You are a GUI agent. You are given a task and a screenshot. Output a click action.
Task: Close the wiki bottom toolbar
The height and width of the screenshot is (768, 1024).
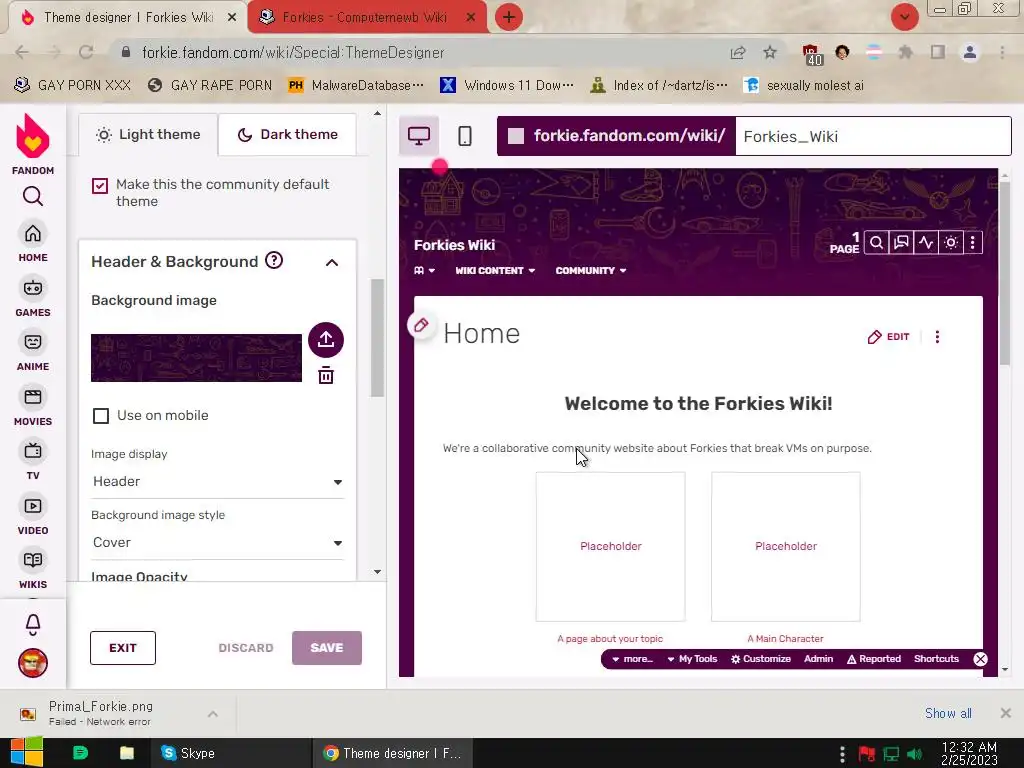click(980, 659)
